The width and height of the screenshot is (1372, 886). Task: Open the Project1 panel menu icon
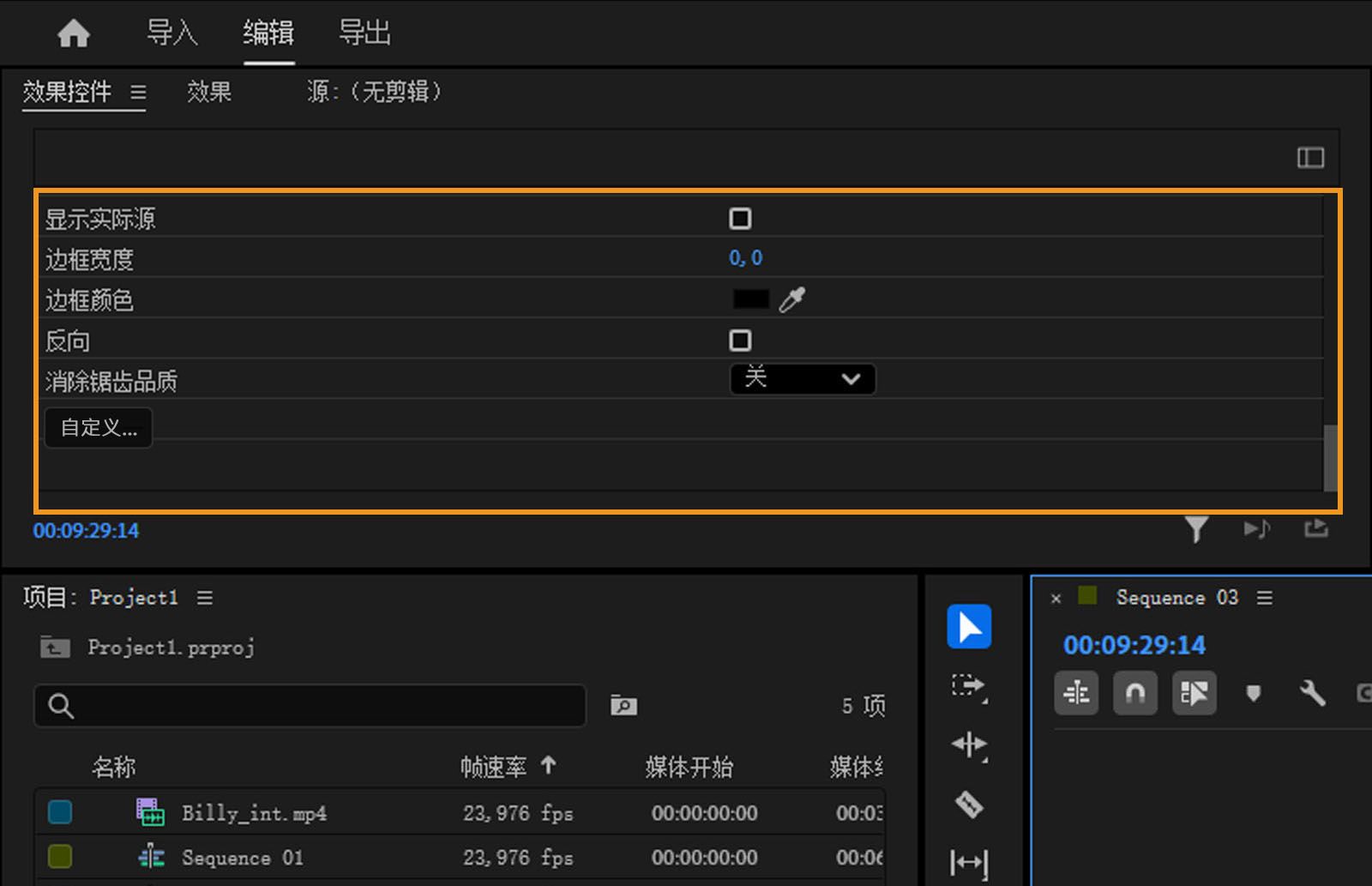tap(204, 598)
